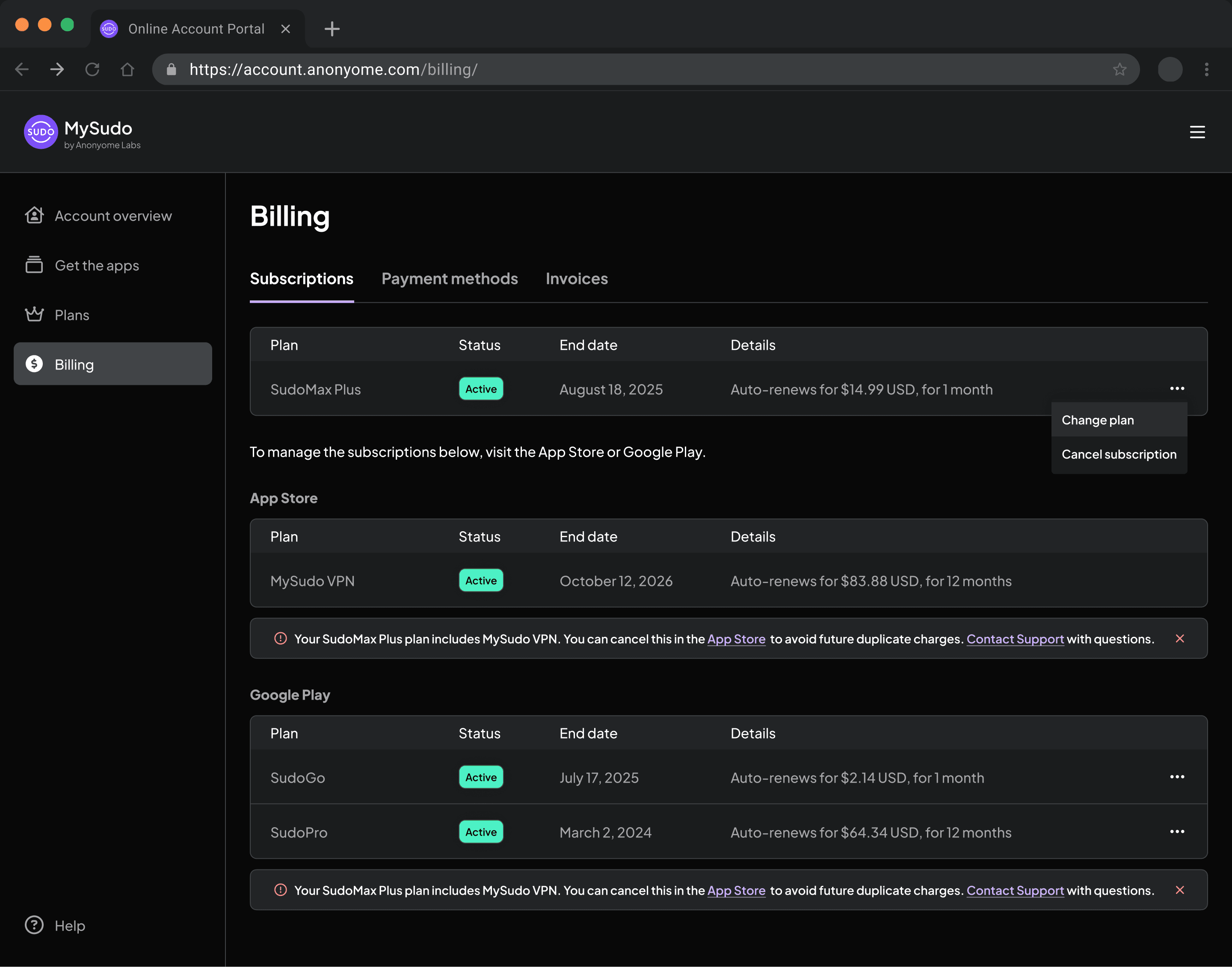Go to Account overview in sidebar
The image size is (1232, 967).
113,216
